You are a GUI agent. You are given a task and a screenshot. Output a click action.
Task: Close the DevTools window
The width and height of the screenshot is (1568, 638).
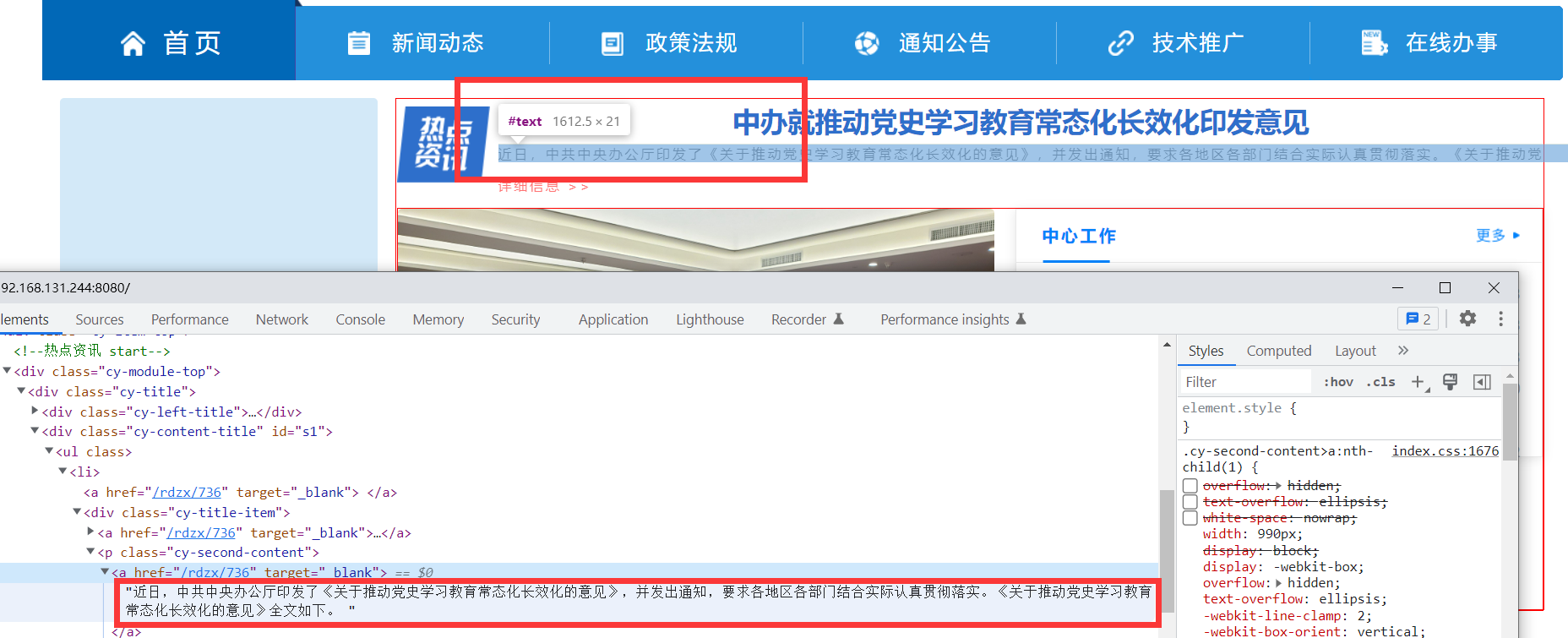point(1494,288)
